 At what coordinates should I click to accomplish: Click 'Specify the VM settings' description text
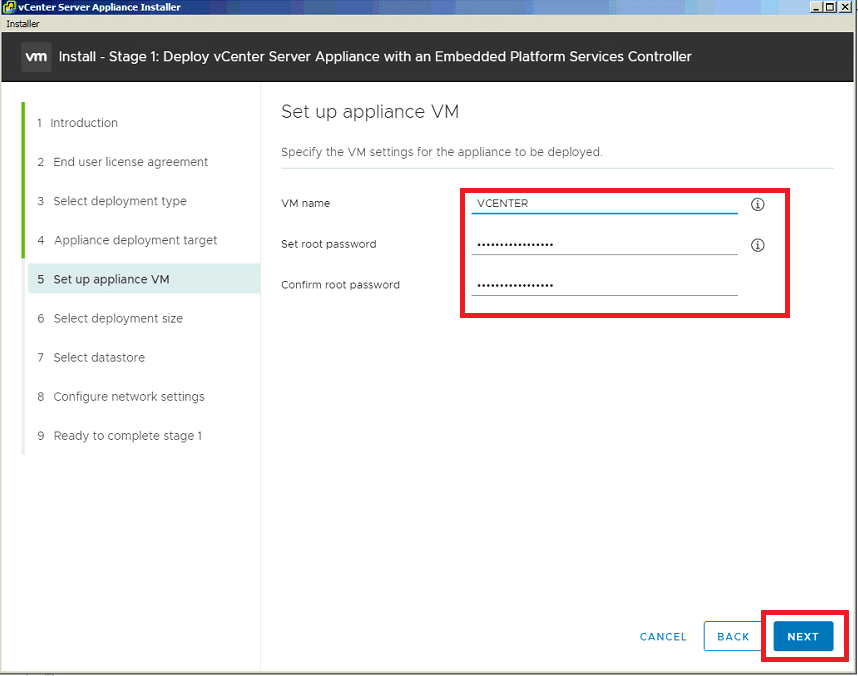tap(442, 152)
